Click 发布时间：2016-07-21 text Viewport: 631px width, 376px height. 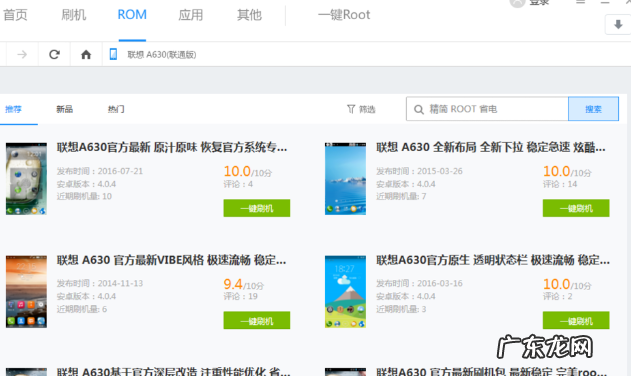(x=100, y=171)
